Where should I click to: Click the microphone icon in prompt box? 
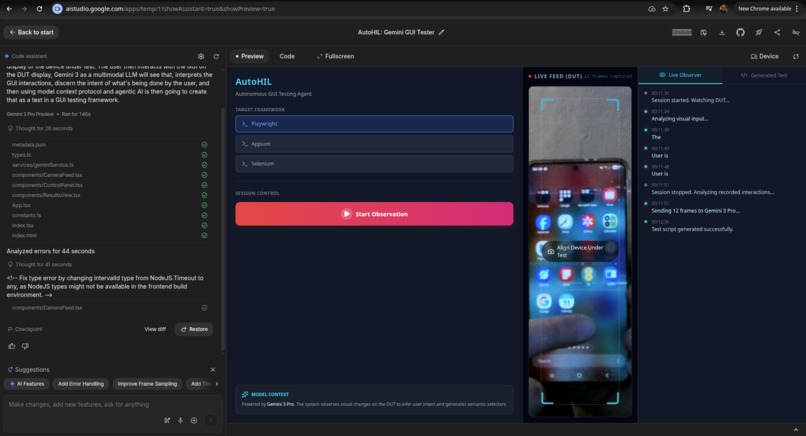pos(180,421)
